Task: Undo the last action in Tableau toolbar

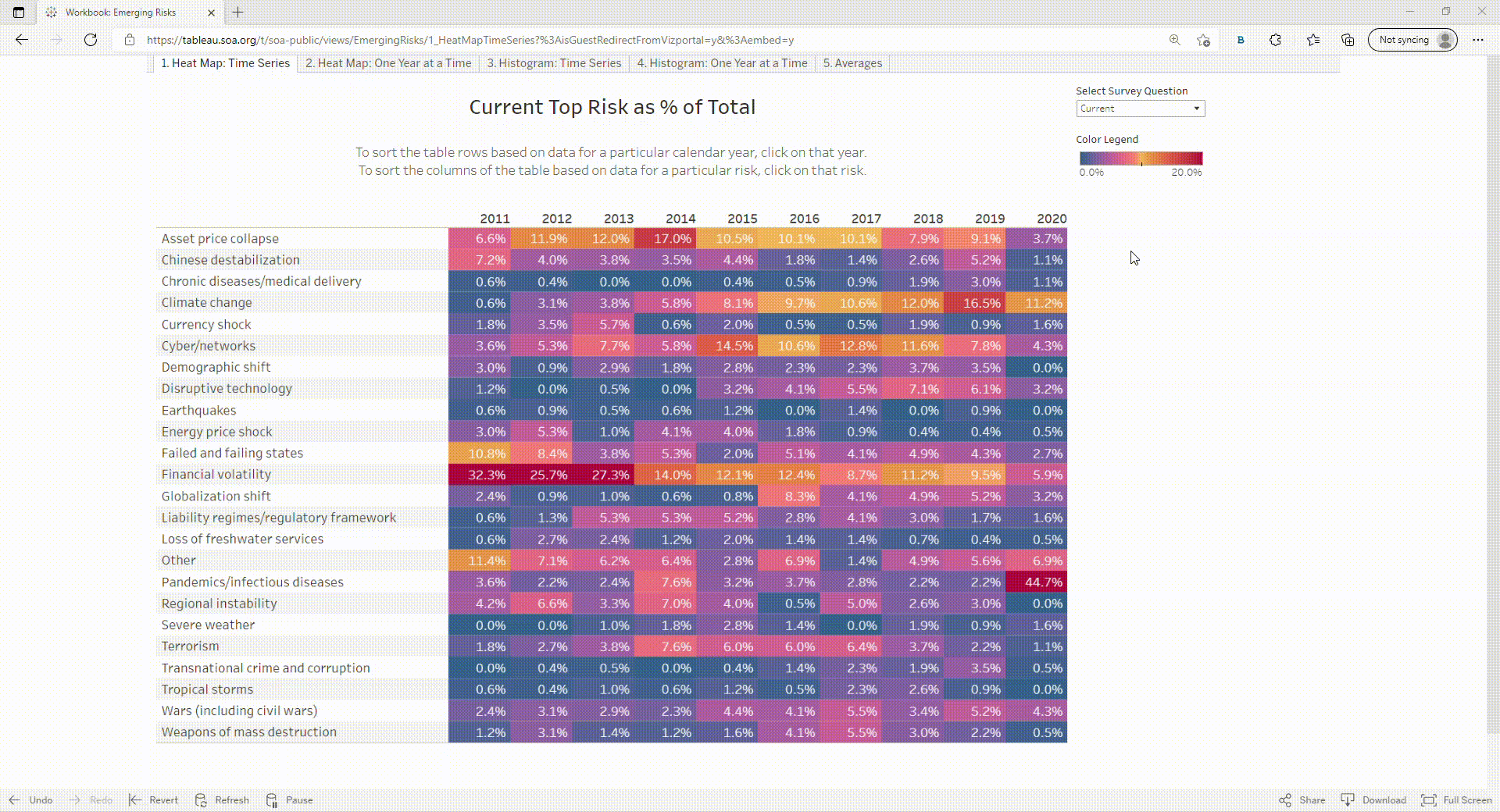Action: pos(33,800)
